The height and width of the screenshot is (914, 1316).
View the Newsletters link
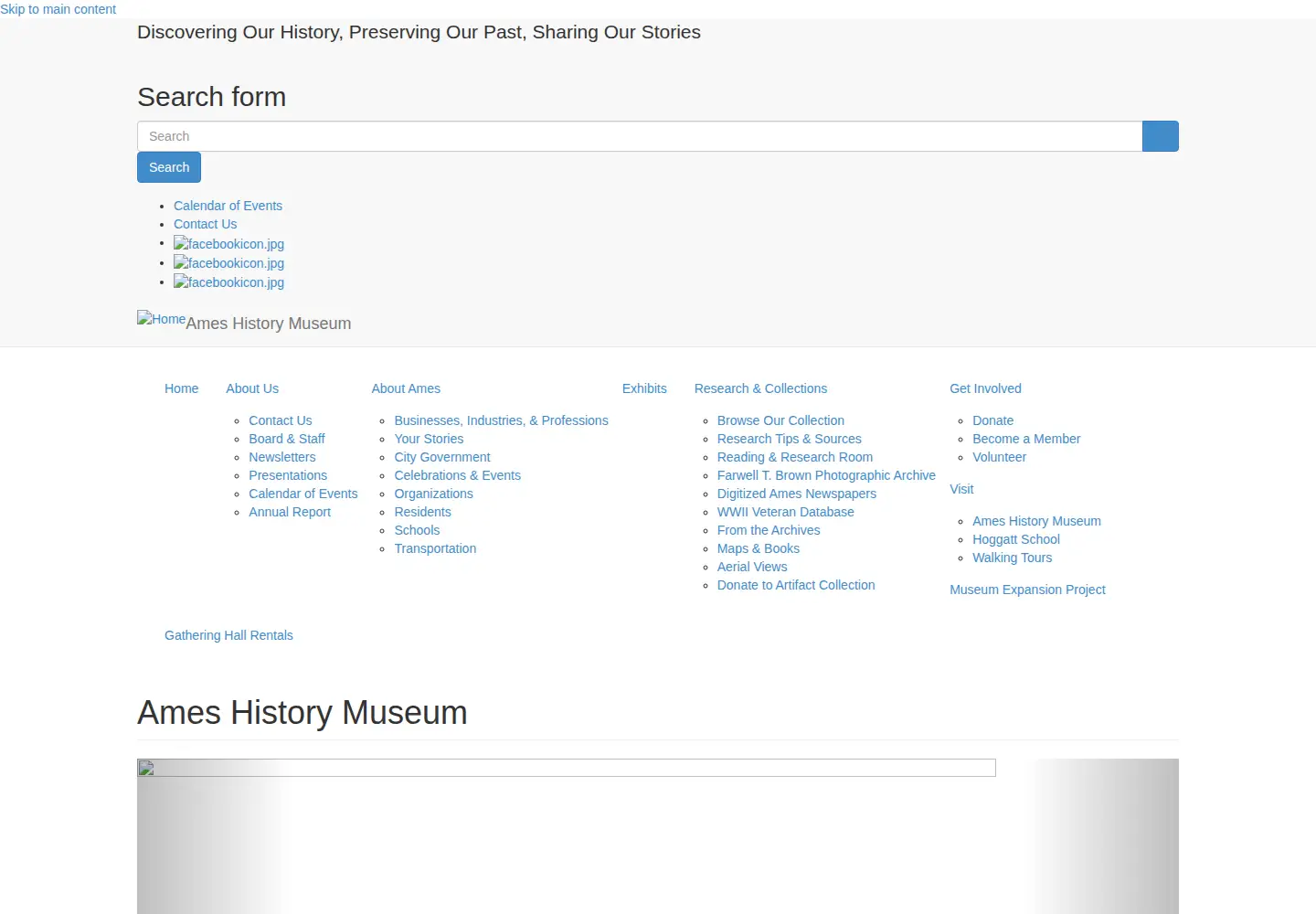coord(281,457)
